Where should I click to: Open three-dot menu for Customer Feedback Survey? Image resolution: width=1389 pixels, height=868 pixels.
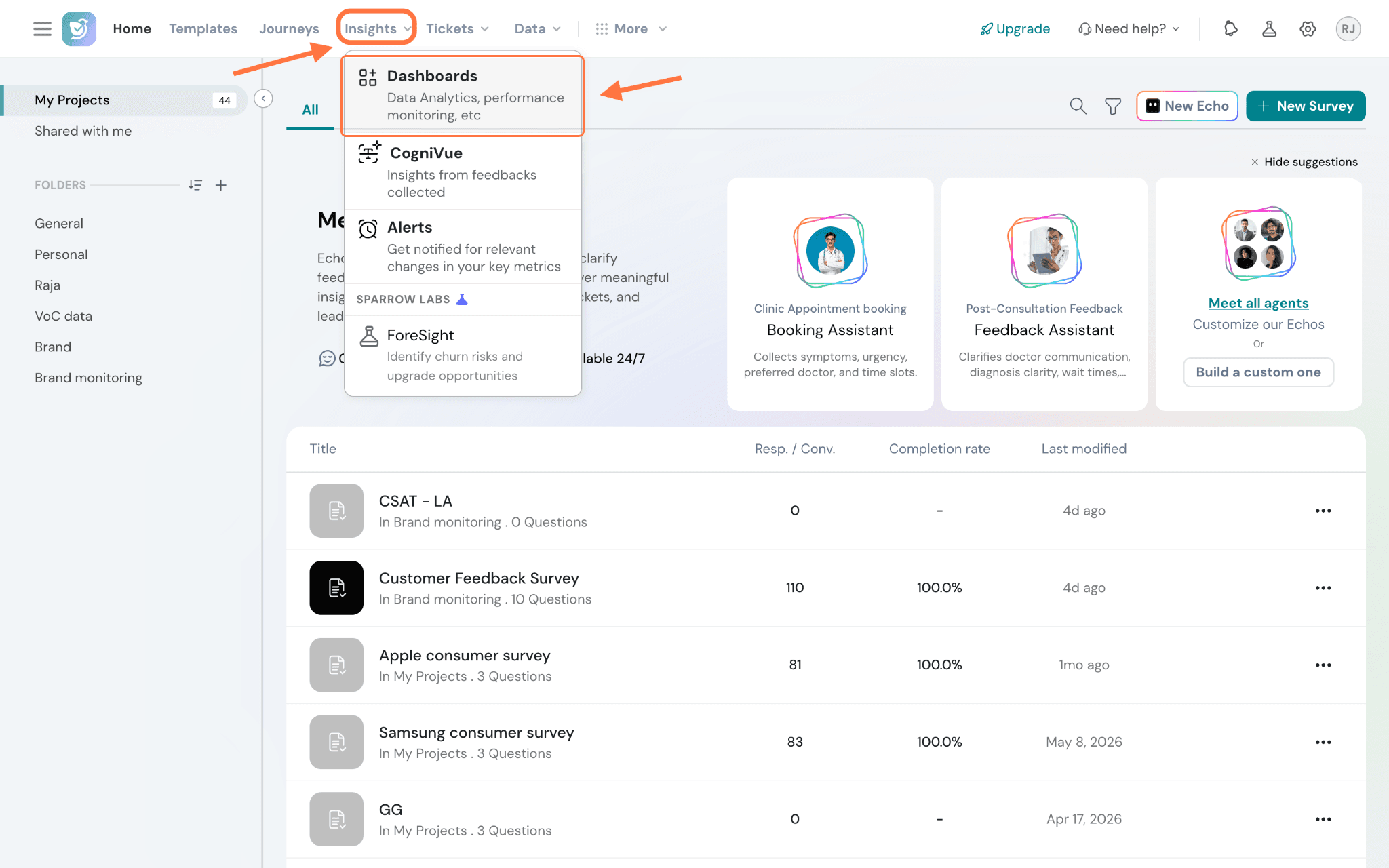click(x=1323, y=588)
